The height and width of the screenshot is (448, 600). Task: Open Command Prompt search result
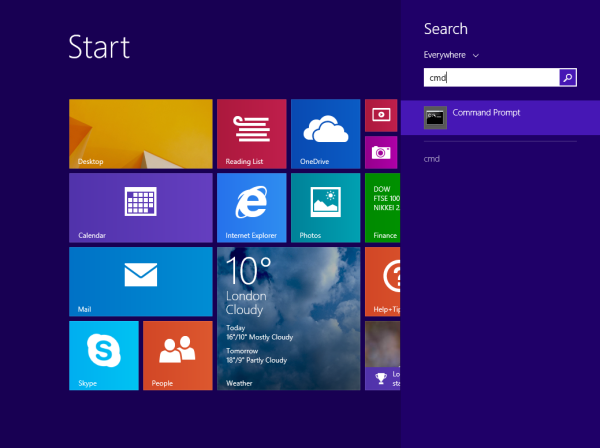tap(501, 117)
